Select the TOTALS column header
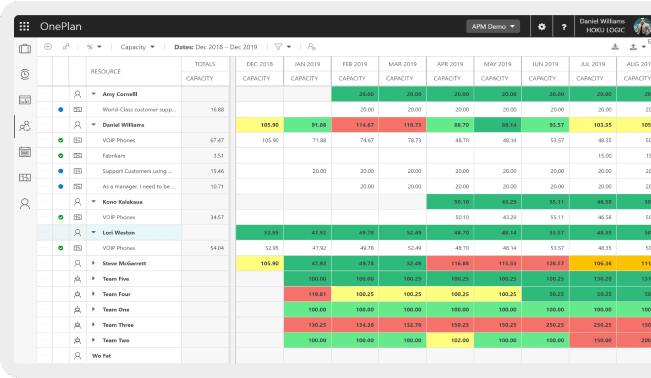 coord(205,64)
